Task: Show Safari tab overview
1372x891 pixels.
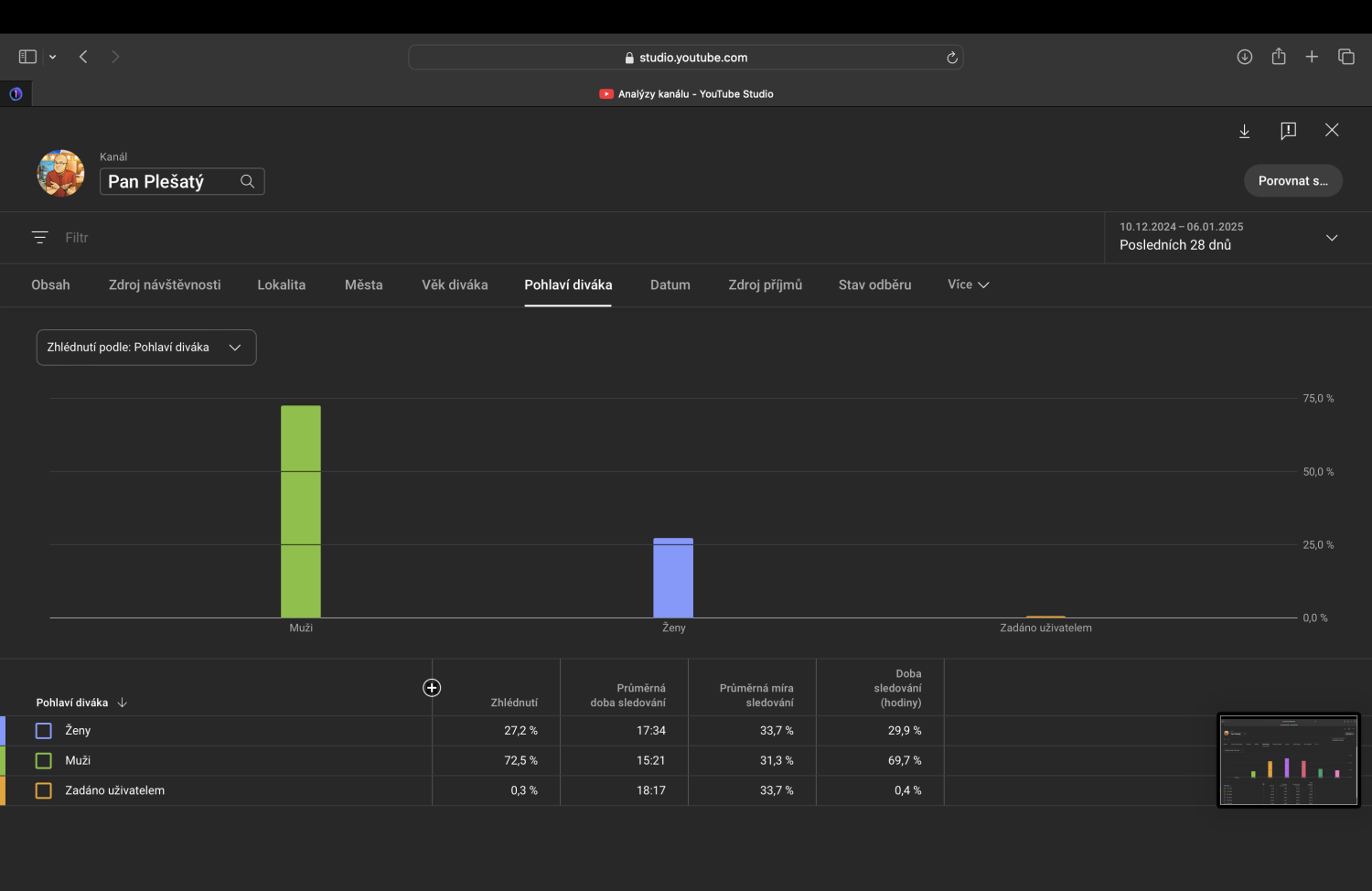Action: click(x=1345, y=57)
